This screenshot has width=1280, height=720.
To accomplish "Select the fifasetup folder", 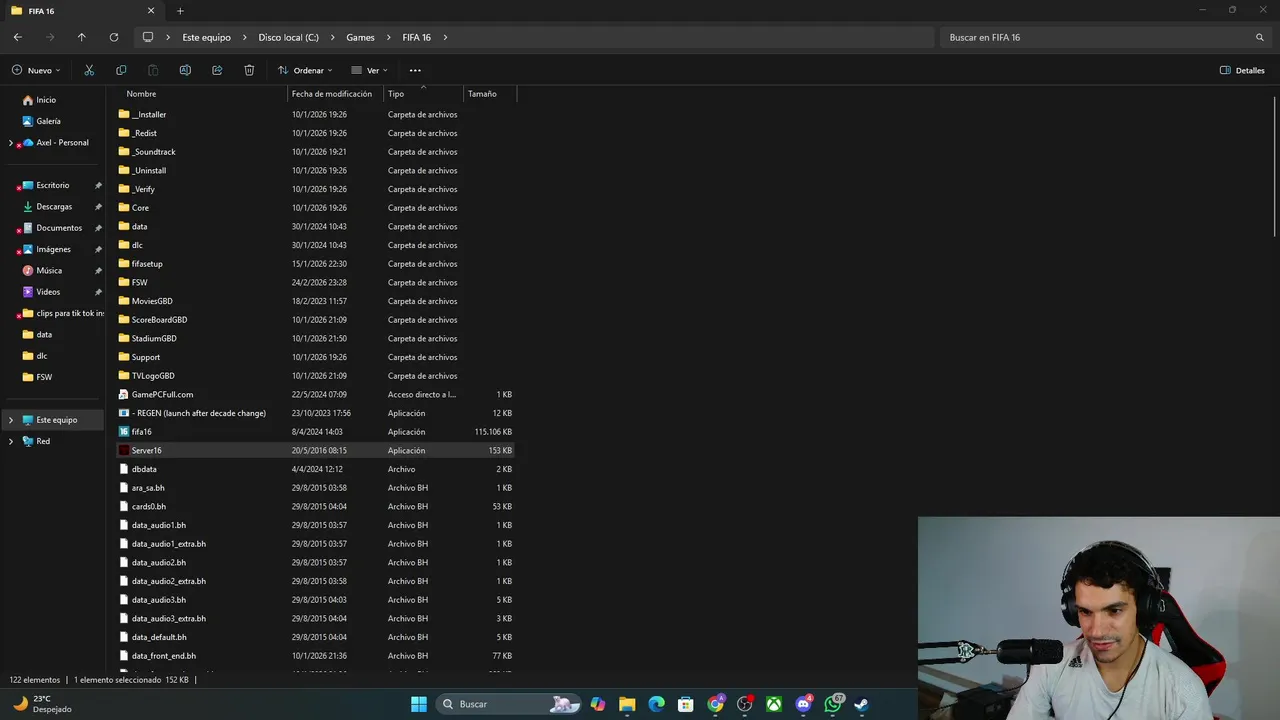I will tap(147, 264).
